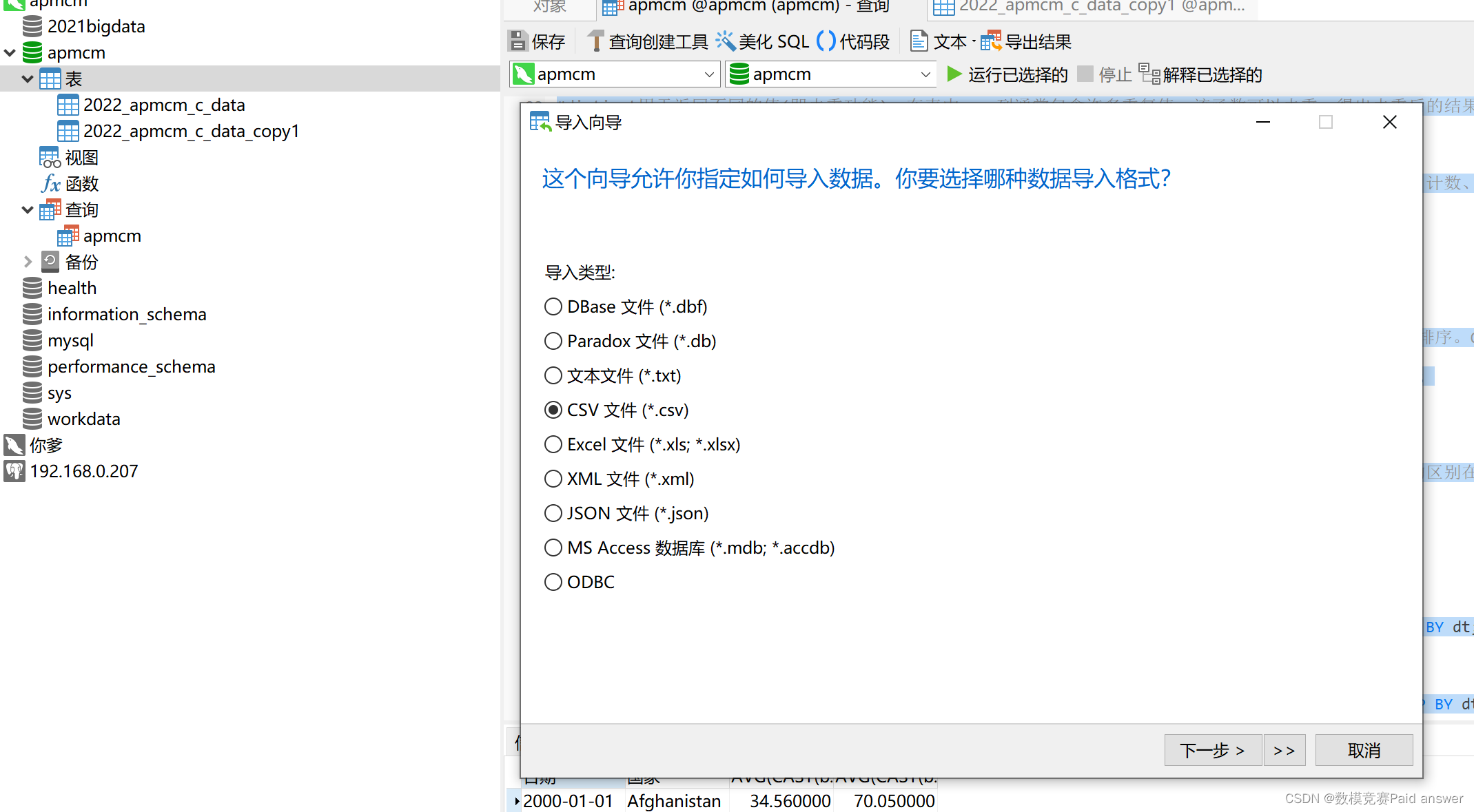Open the apmcm connection dropdown
The width and height of the screenshot is (1474, 812).
click(709, 74)
